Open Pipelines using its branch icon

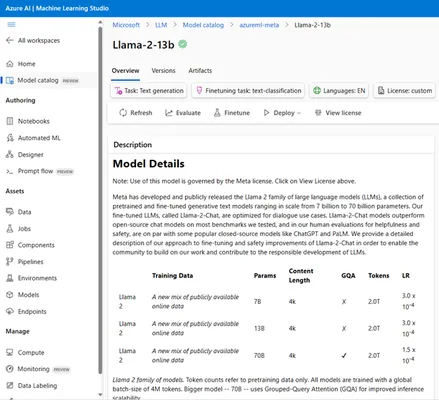[10, 262]
